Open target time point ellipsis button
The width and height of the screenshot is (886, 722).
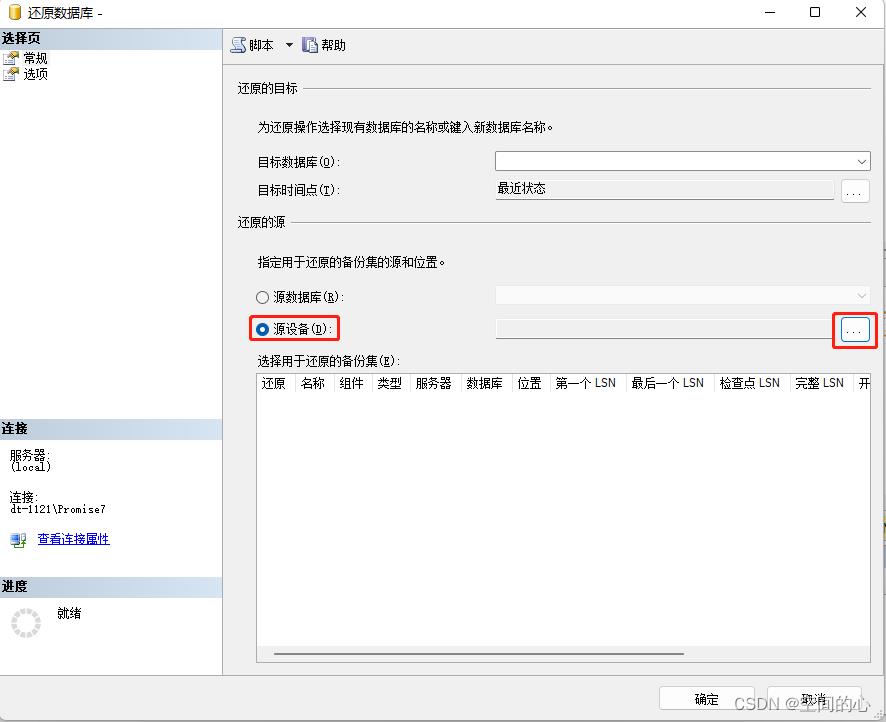click(855, 190)
